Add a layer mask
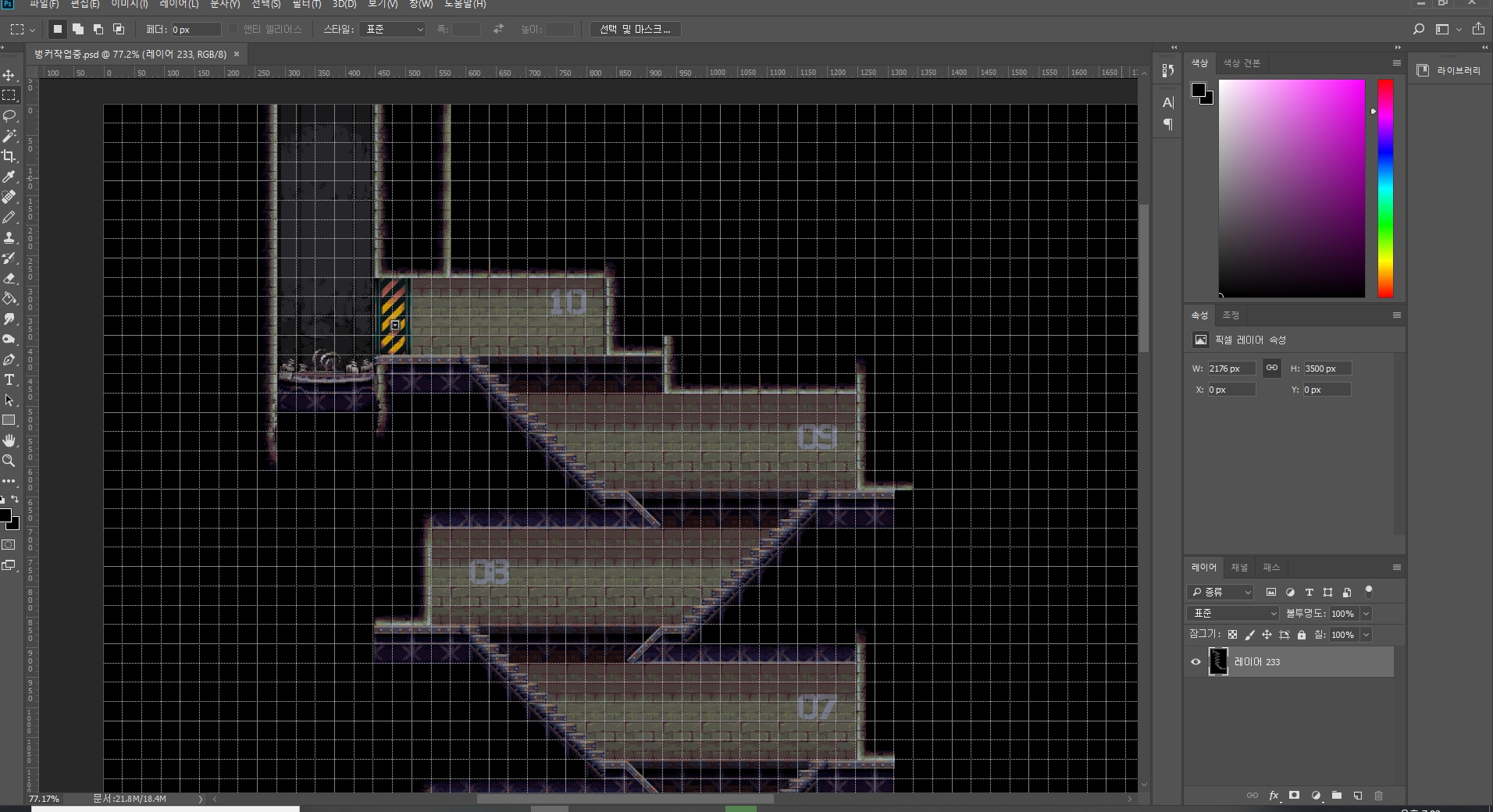The height and width of the screenshot is (812, 1493). (1294, 796)
